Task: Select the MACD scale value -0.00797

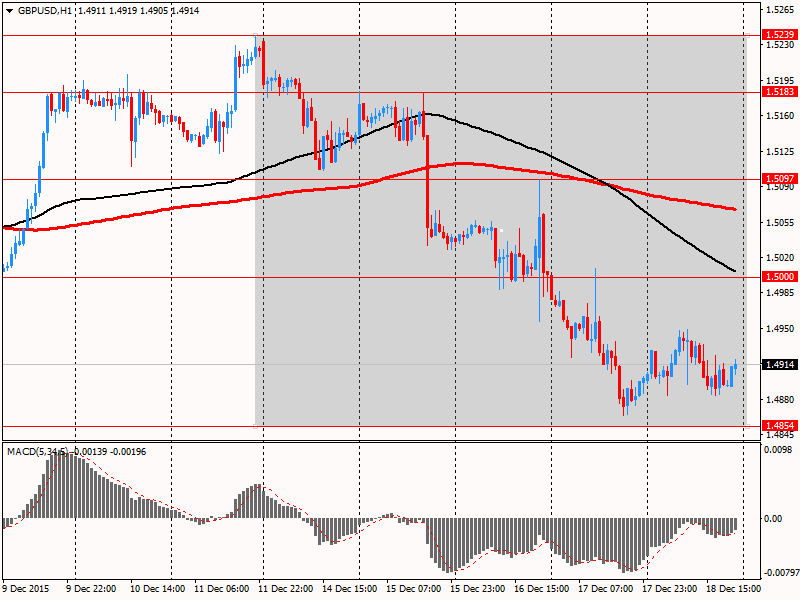Action: (781, 573)
